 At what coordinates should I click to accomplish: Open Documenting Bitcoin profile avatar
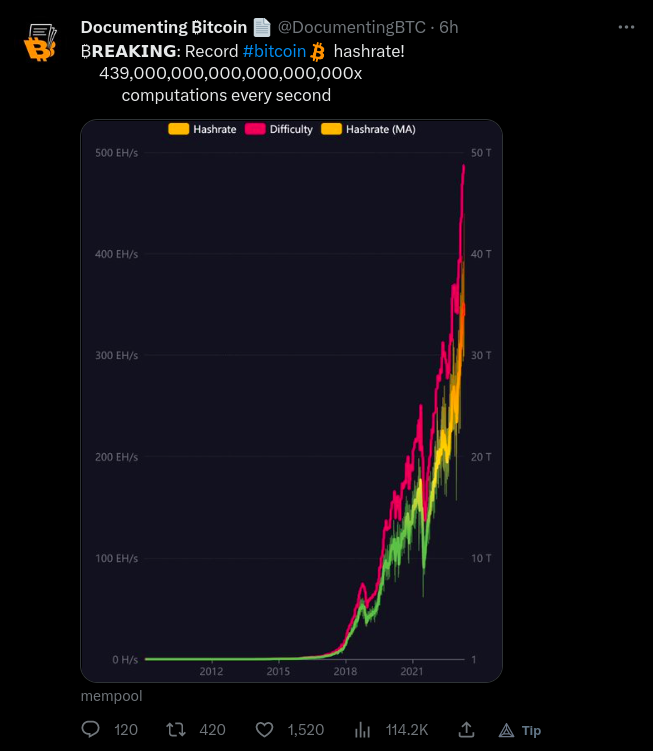click(x=40, y=42)
